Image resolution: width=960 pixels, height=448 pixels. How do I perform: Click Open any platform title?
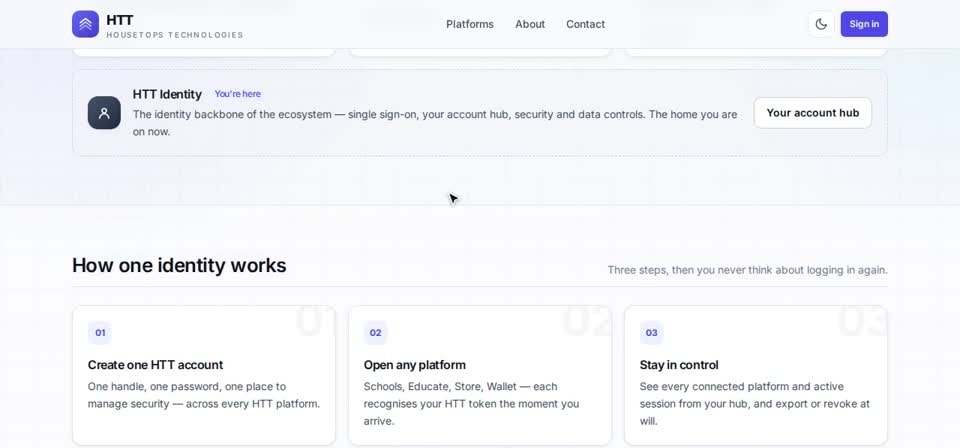coord(414,365)
